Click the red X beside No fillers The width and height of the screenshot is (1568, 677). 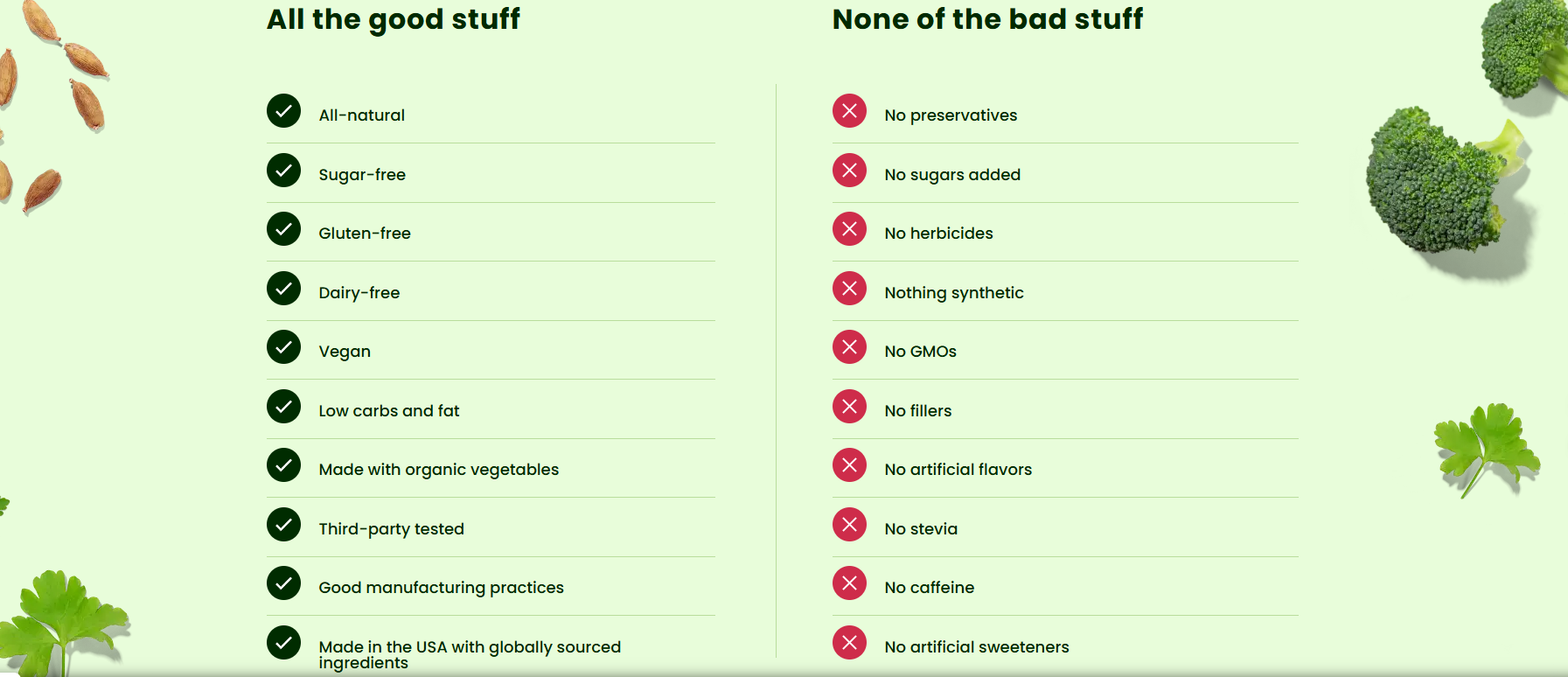pos(849,407)
